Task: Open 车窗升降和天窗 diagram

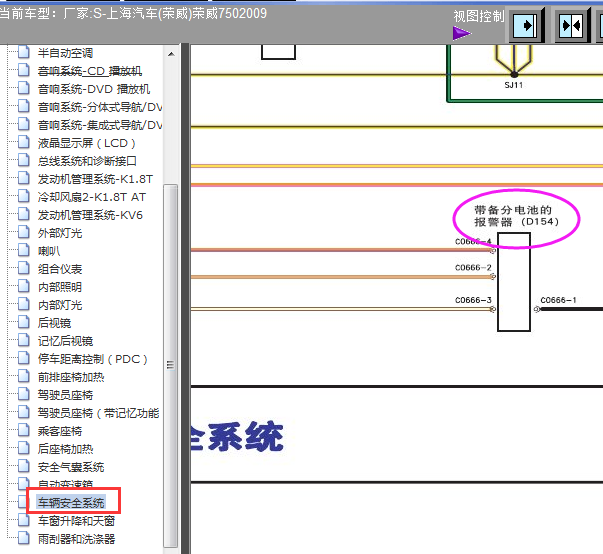Action: [76, 521]
